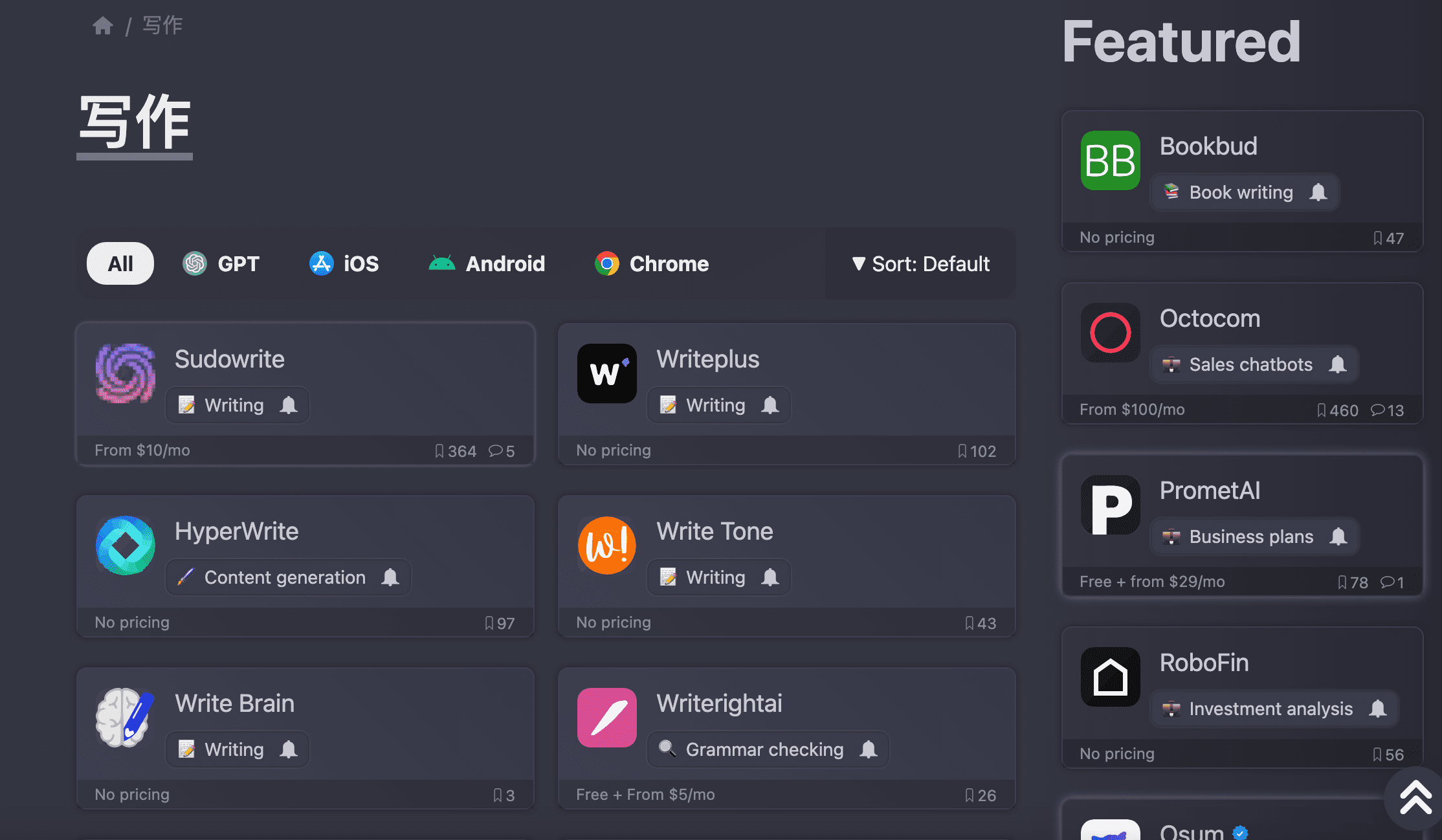Open the Write Brain icon
The image size is (1442, 840).
click(126, 718)
